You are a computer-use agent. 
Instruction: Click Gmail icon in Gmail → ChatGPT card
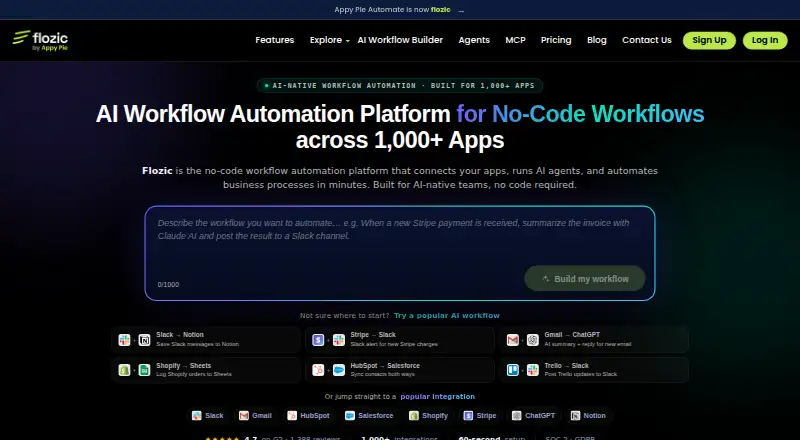click(x=513, y=340)
